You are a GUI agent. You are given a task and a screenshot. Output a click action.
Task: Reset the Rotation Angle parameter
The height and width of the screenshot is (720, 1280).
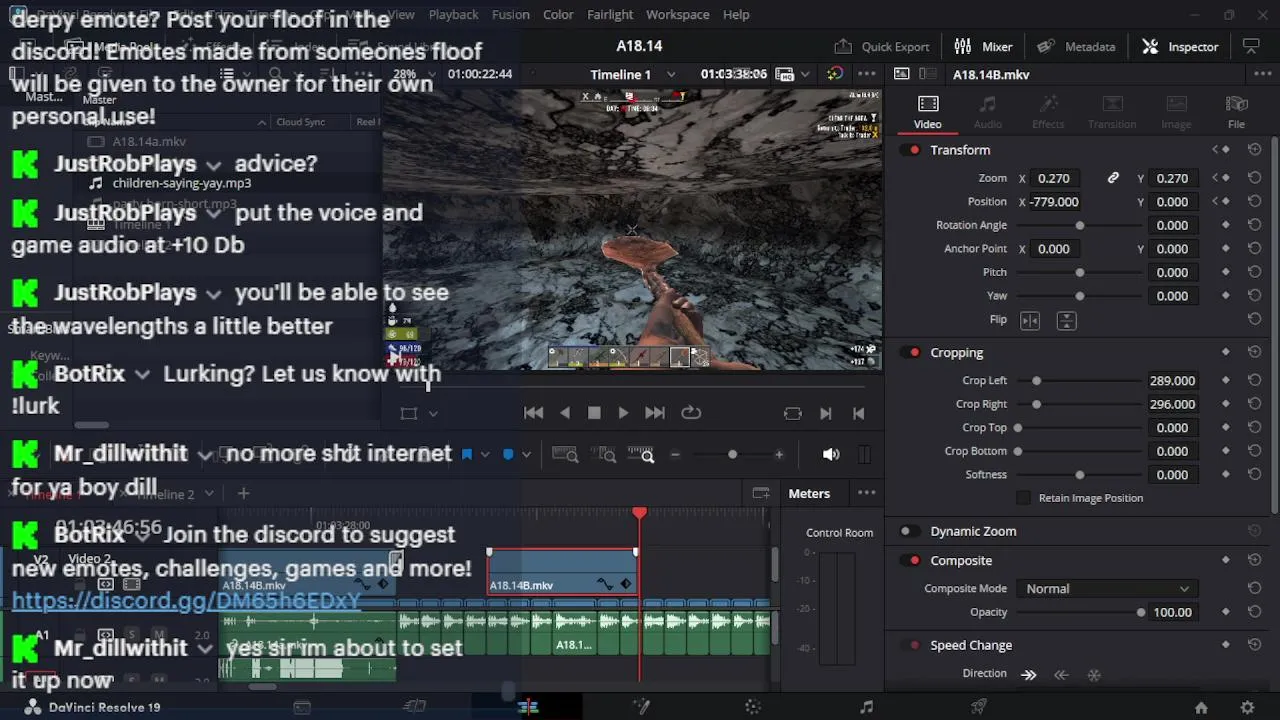point(1254,225)
